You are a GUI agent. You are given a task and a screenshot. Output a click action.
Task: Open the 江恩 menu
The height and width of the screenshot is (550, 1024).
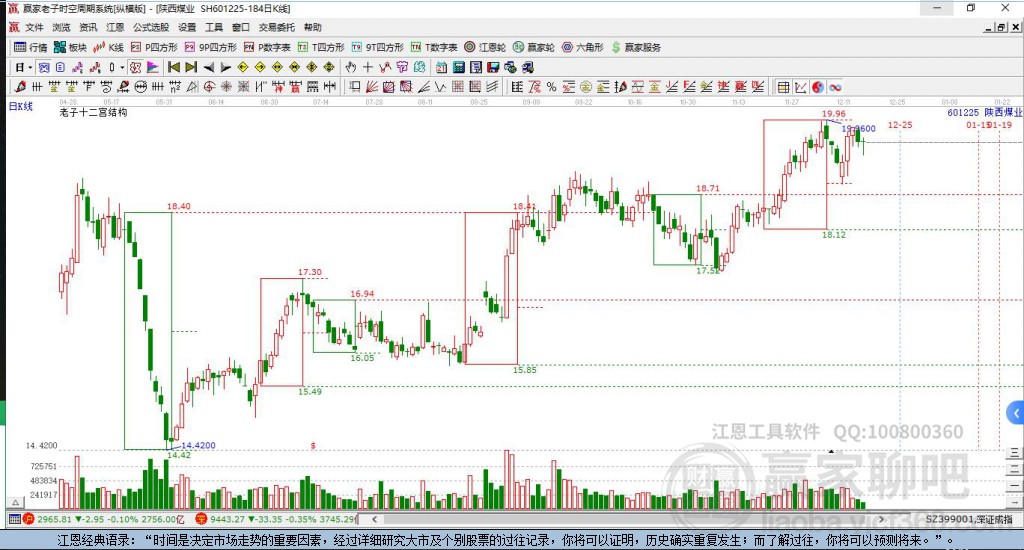click(x=115, y=27)
